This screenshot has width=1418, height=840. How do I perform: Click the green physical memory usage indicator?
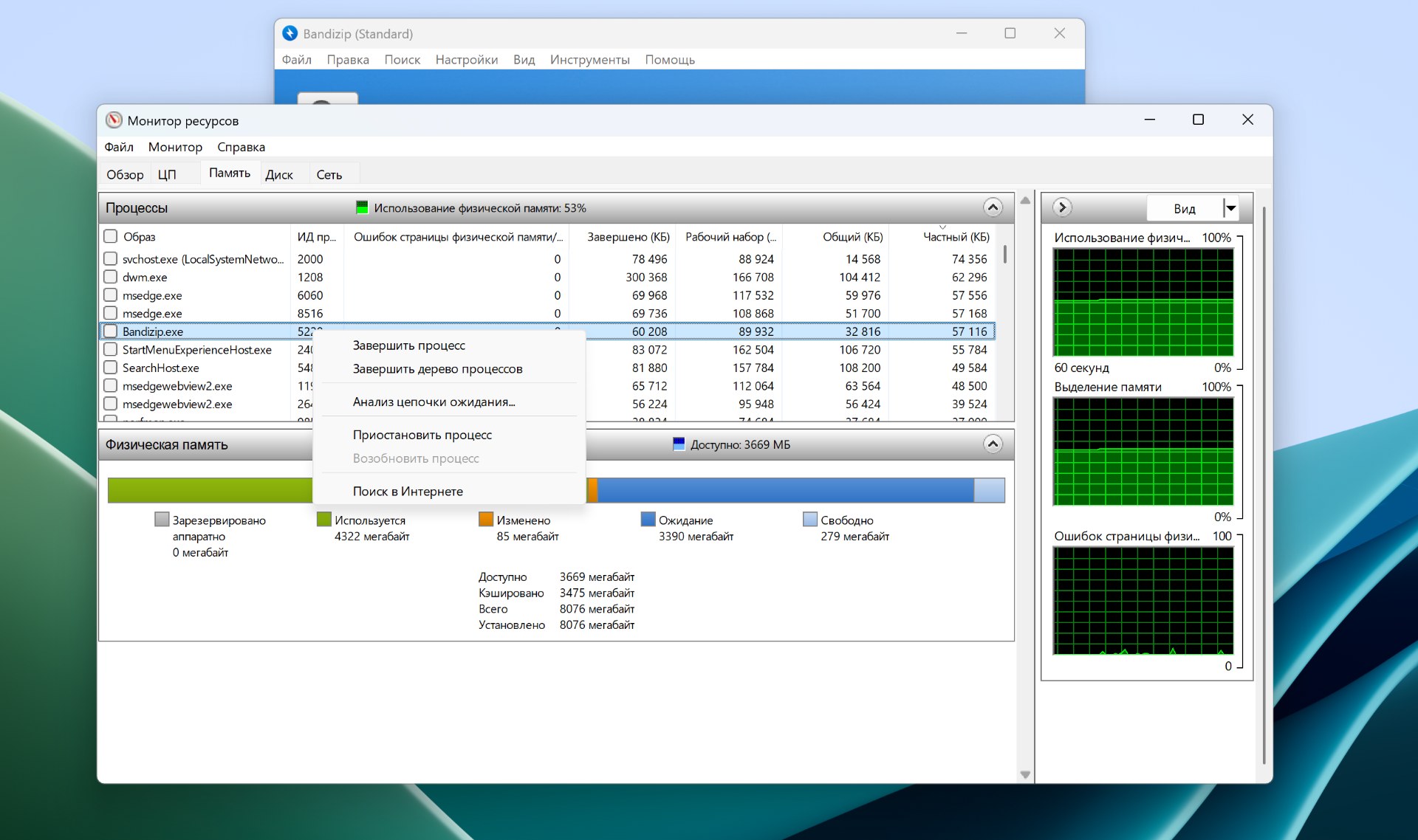point(362,207)
